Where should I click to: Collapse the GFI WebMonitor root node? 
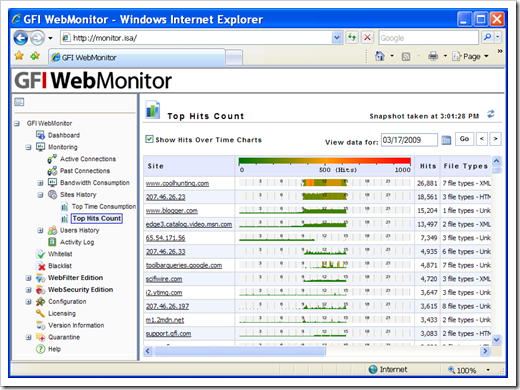(x=17, y=124)
